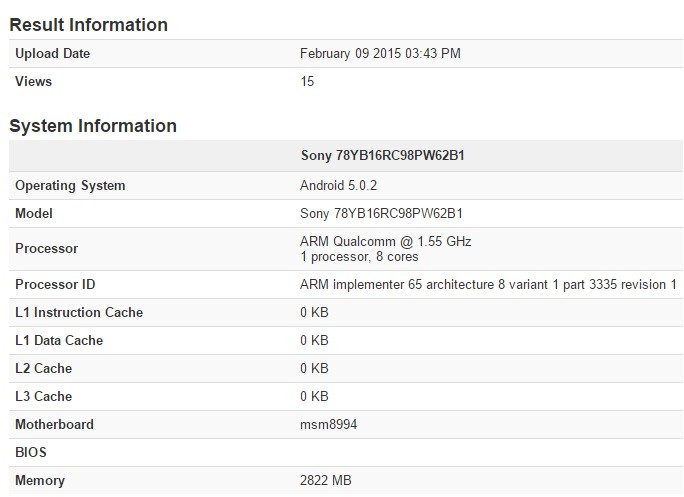
Task: Select 'February 09 2015 03:43 PM' value
Action: 380,53
